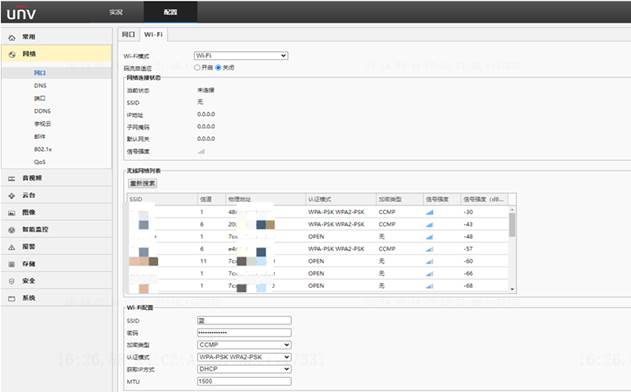Click the SSID column header

point(163,199)
